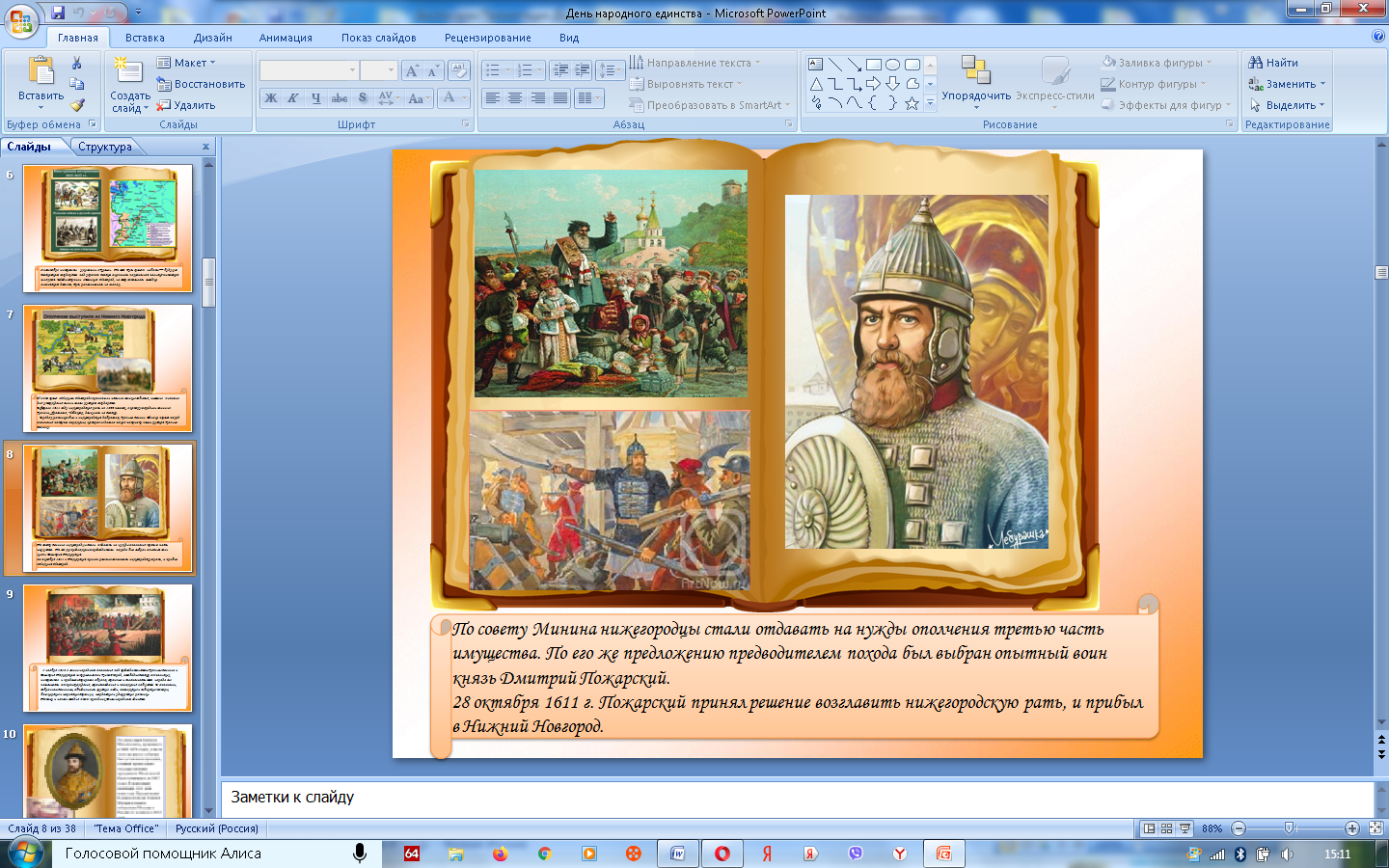This screenshot has height=868, width=1389.
Task: Toggle italic (К) formatting
Action: 293,98
